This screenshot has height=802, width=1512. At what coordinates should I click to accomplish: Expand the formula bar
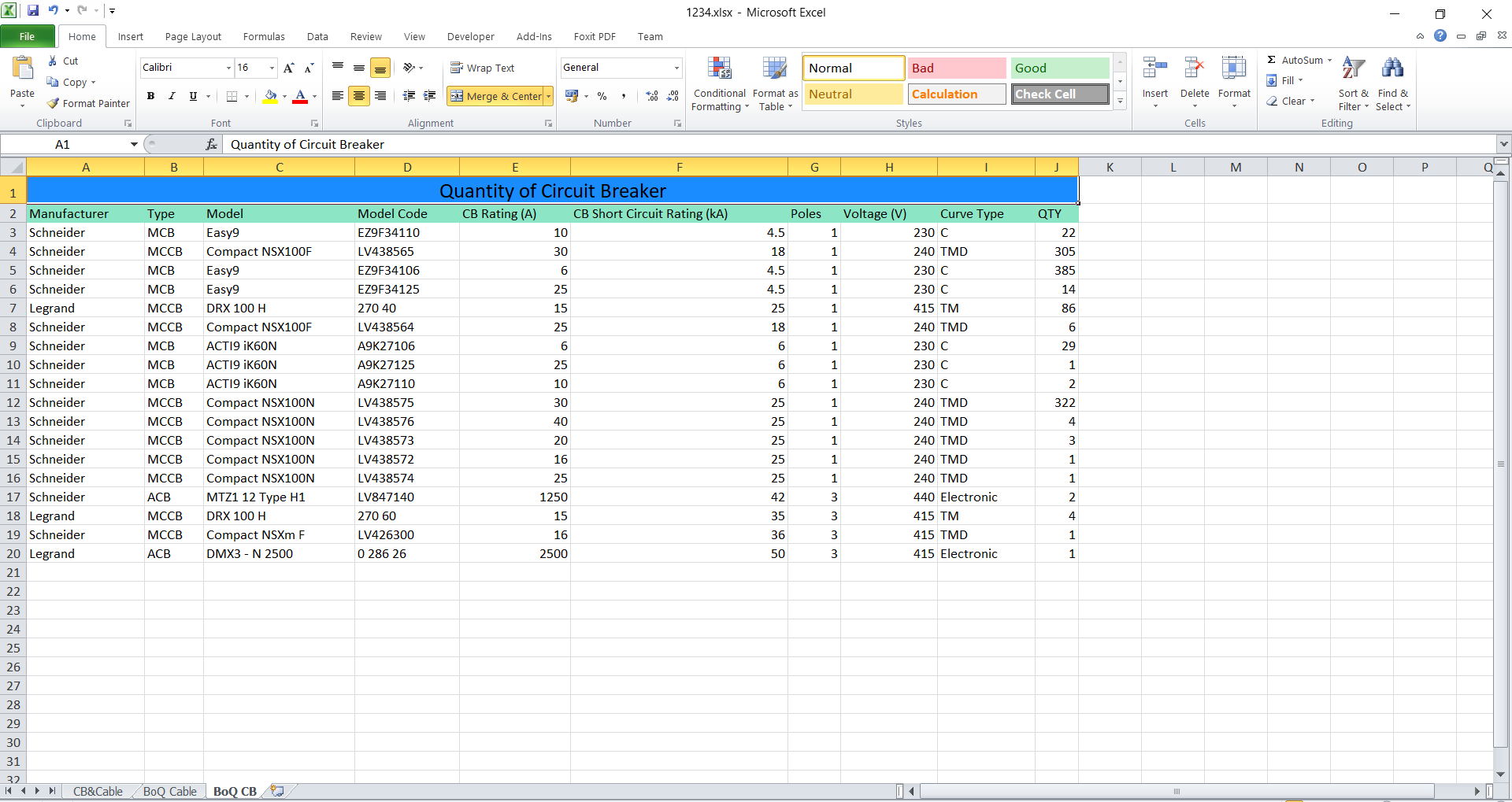click(x=1504, y=144)
